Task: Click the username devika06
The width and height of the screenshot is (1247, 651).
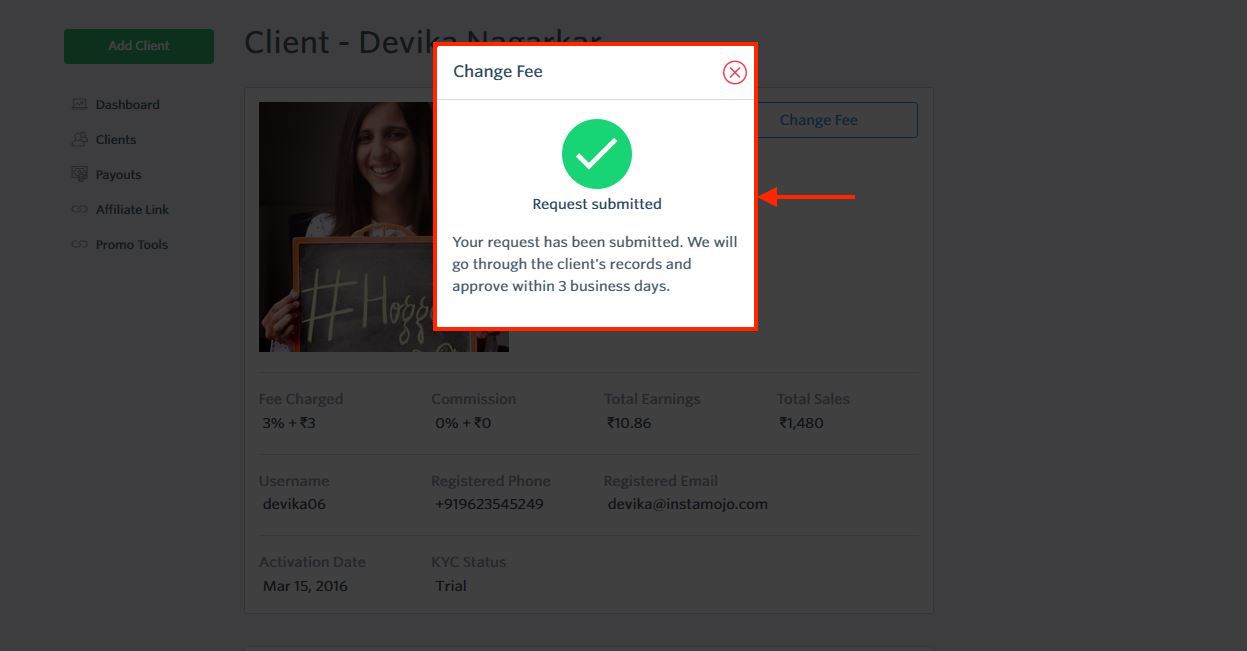Action: click(294, 504)
